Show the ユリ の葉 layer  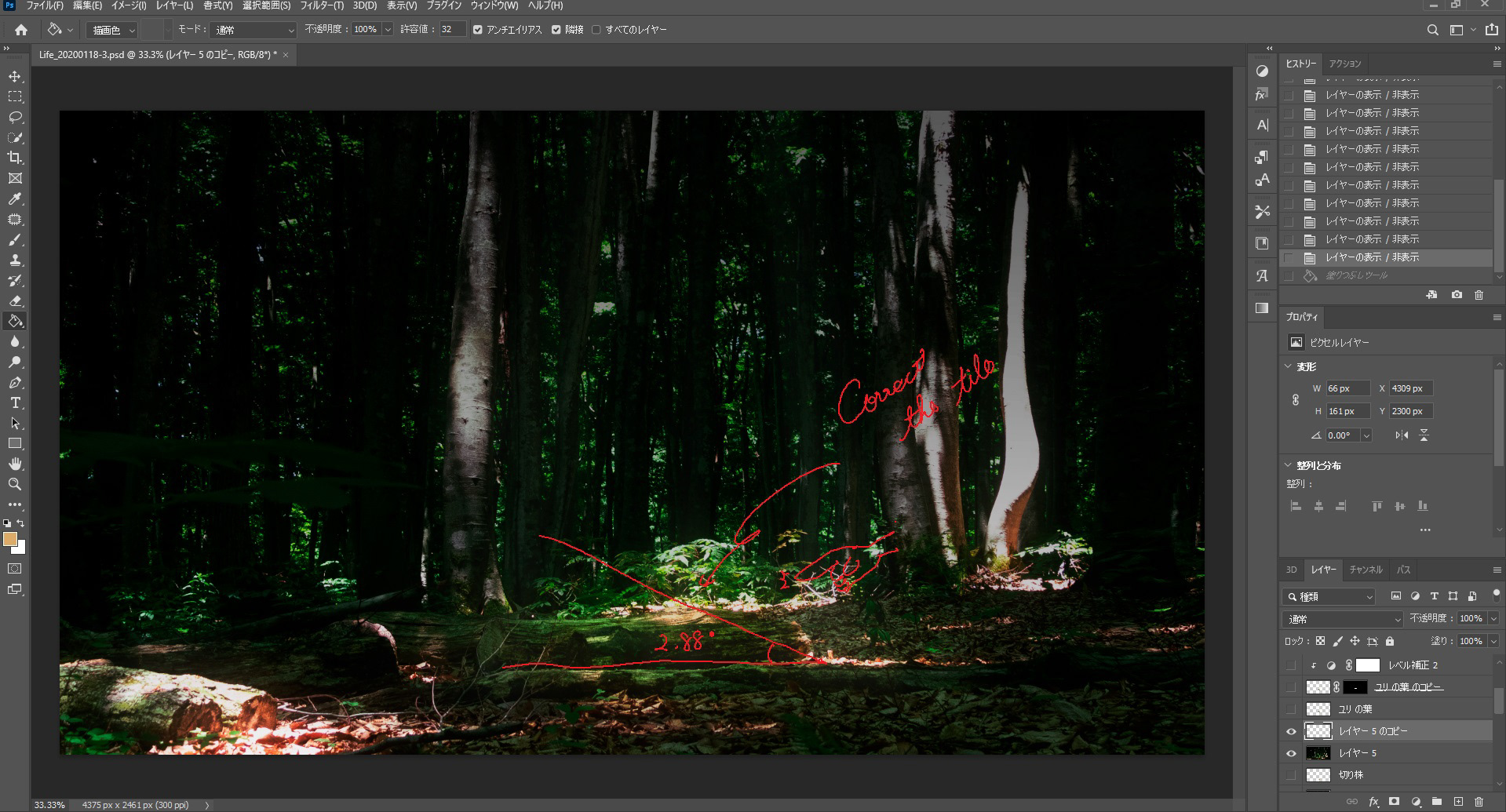[x=1291, y=709]
